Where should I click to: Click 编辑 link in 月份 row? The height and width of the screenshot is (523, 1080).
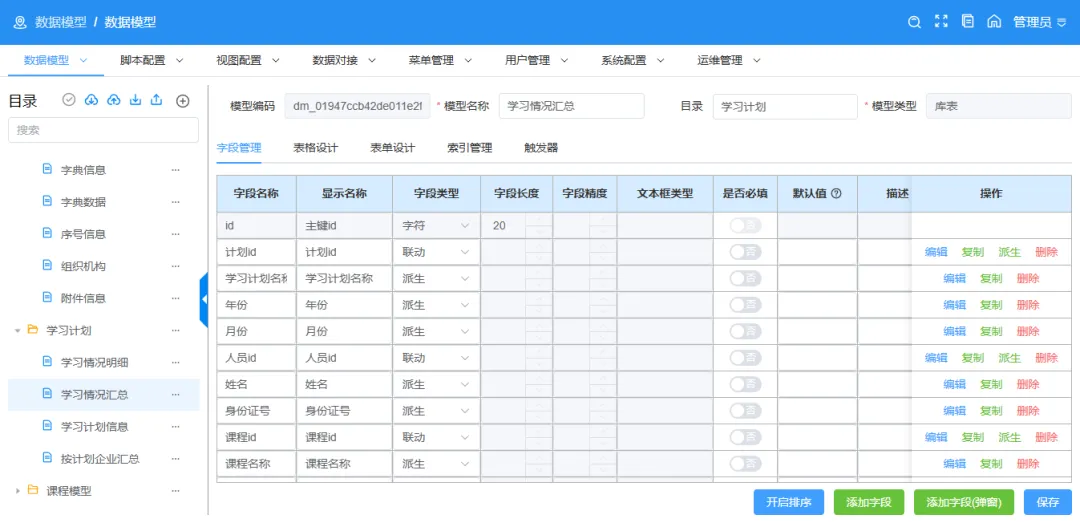955,331
